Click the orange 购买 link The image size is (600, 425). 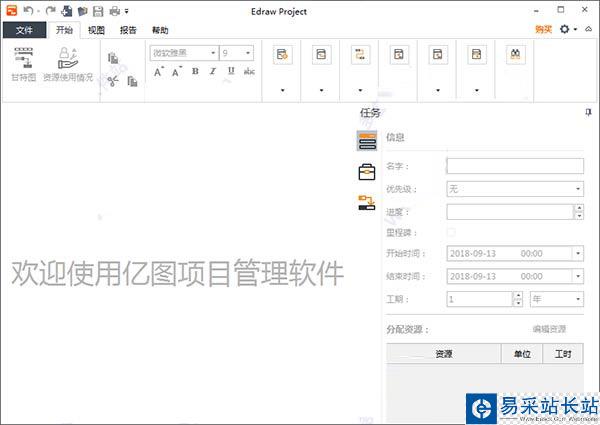pos(543,29)
